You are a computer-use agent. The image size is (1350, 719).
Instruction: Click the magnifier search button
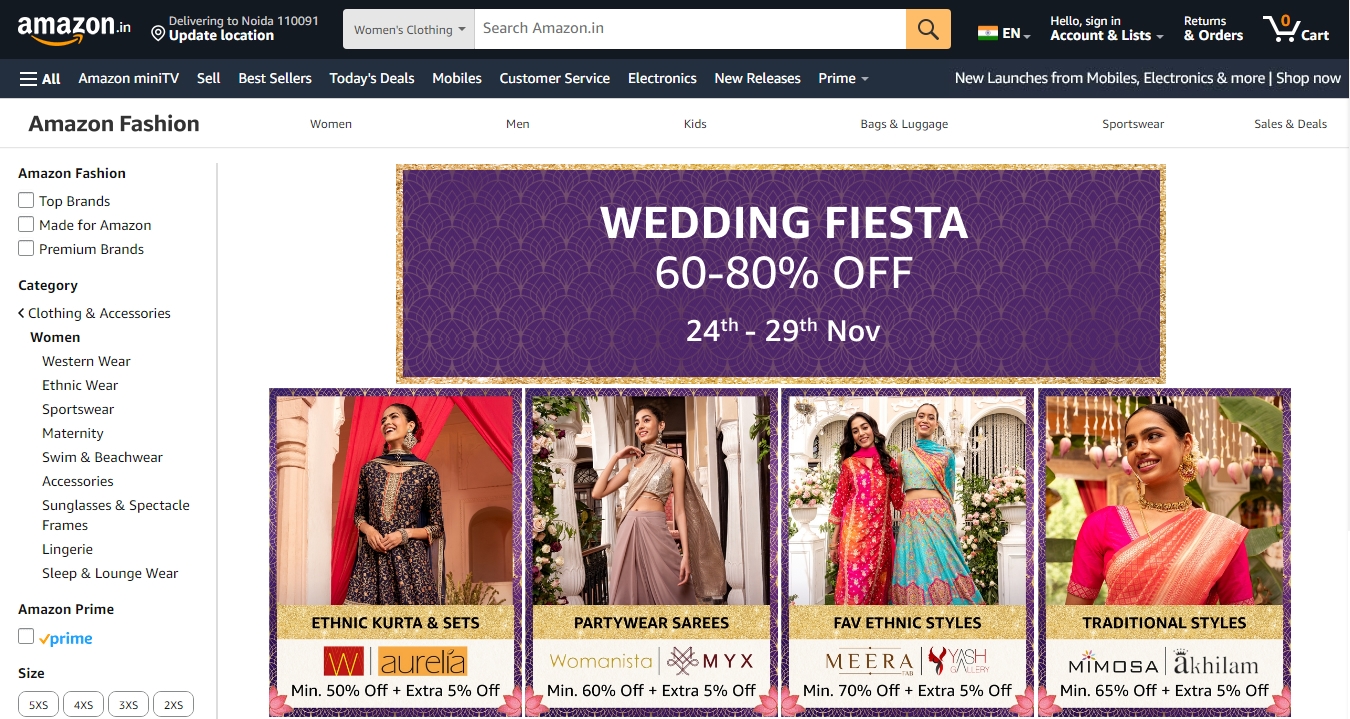click(x=928, y=29)
